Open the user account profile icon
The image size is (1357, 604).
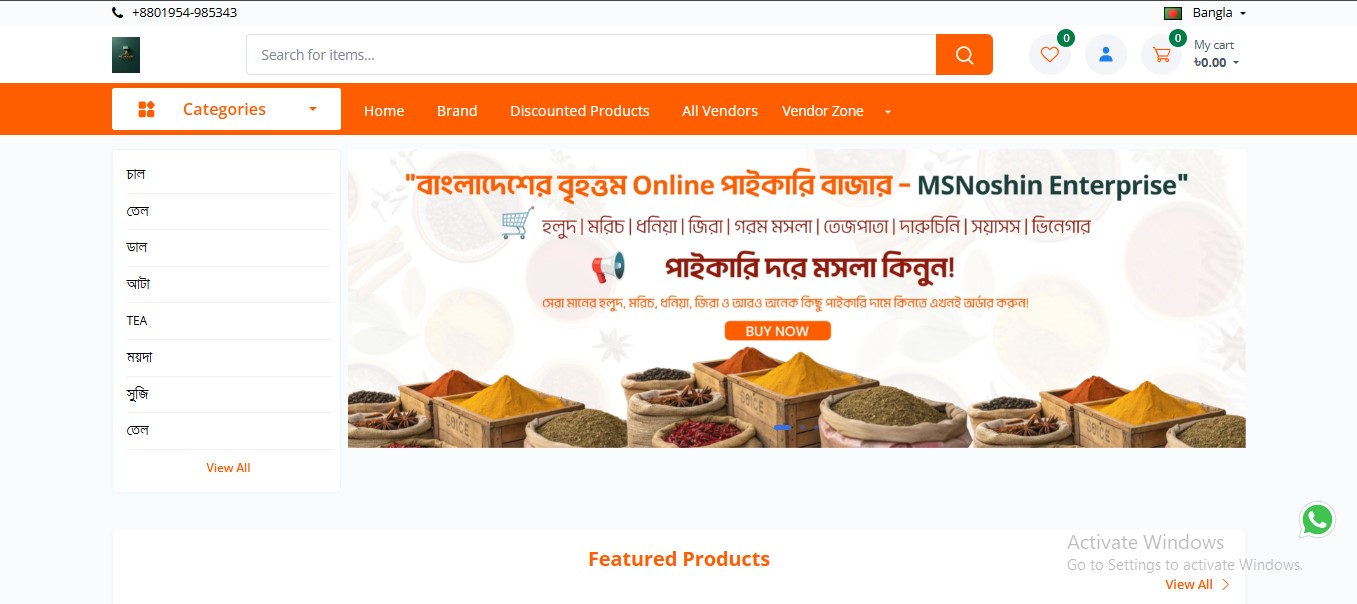coord(1106,55)
